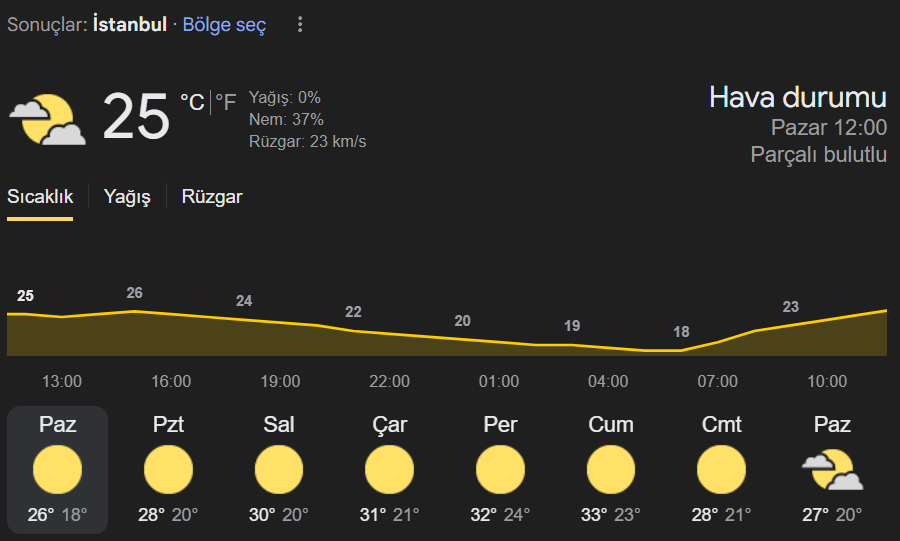Switch temperature unit to °C

(192, 103)
